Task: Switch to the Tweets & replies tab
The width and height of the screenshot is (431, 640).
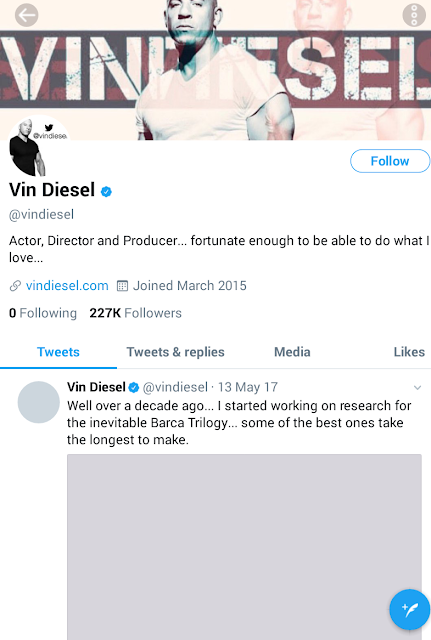Action: tap(176, 352)
